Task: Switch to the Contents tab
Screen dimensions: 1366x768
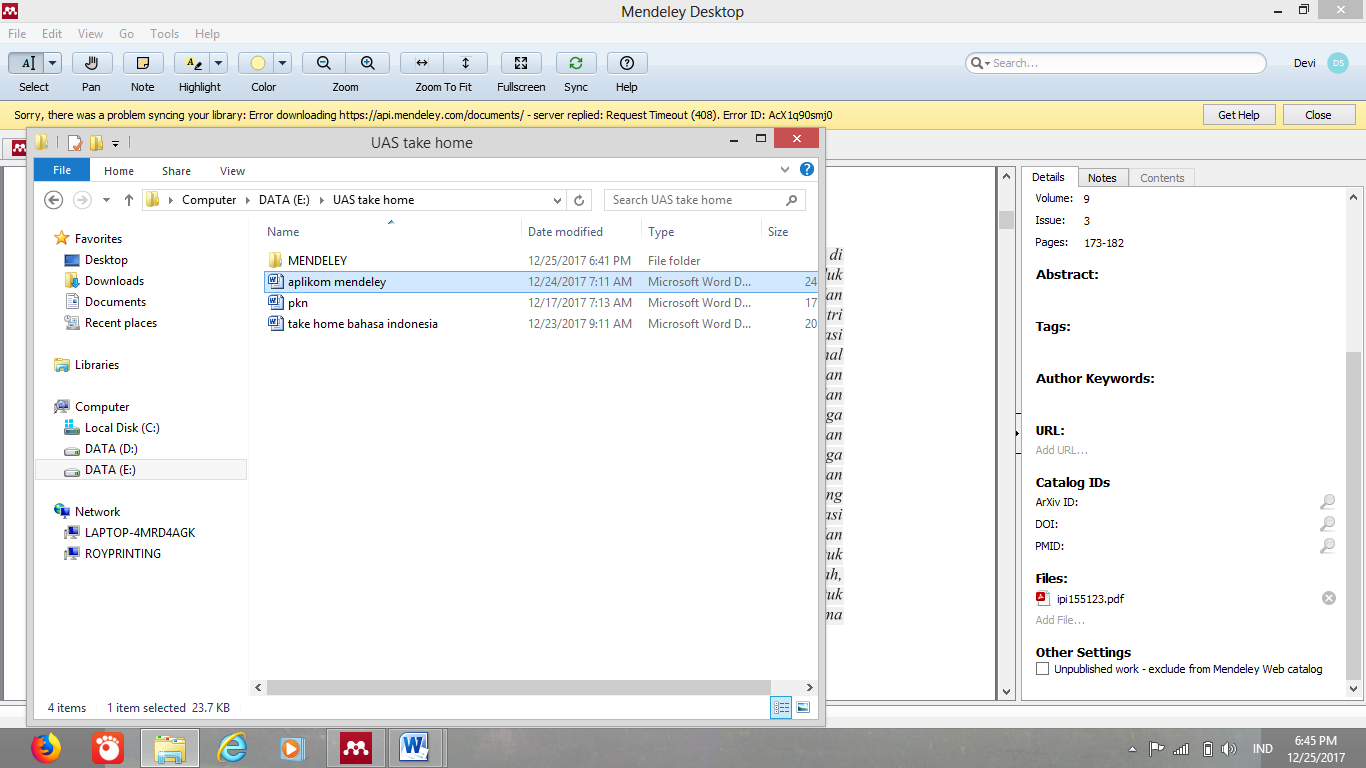Action: [1162, 178]
